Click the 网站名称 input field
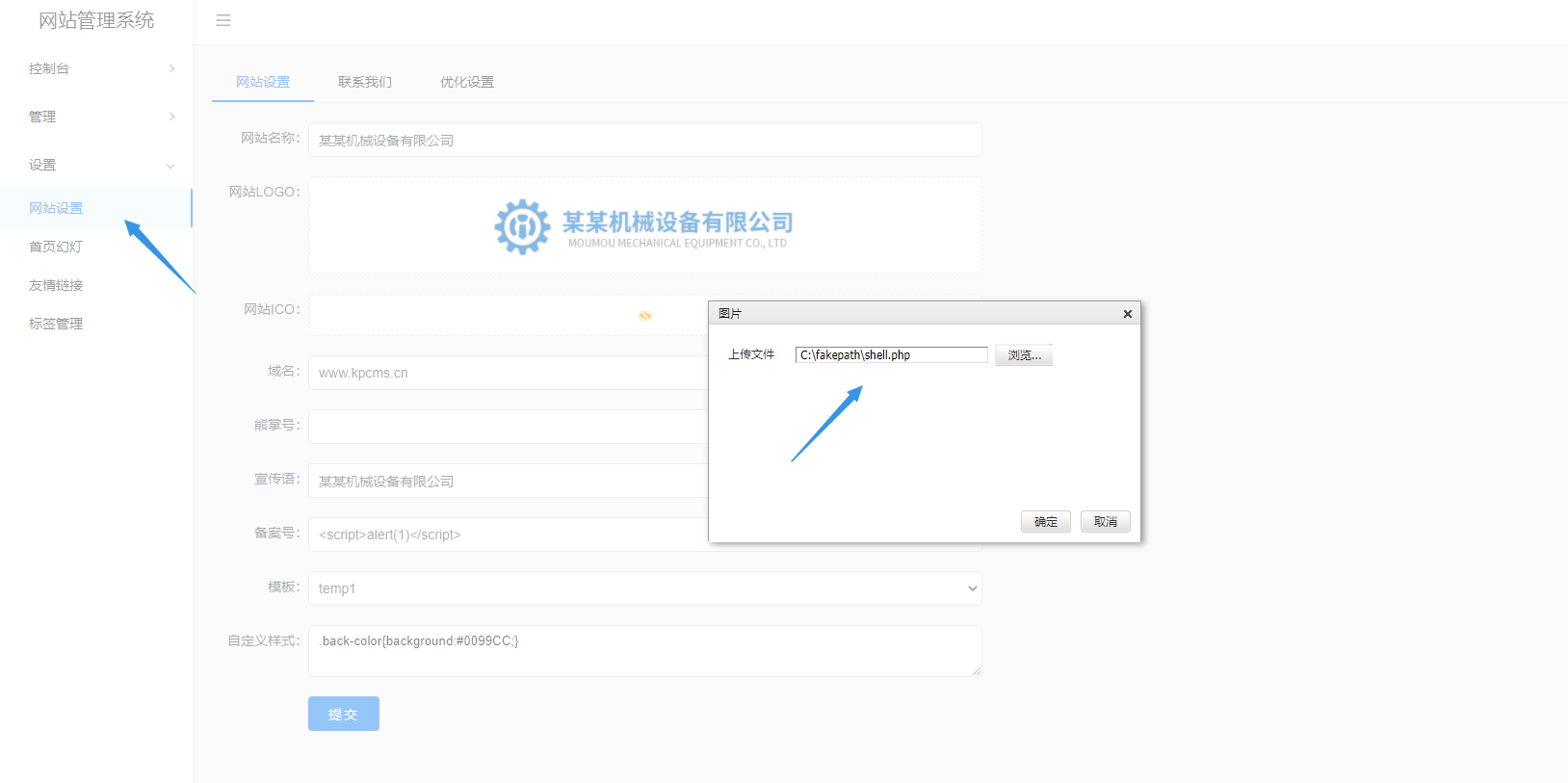The height and width of the screenshot is (783, 1568). [644, 141]
